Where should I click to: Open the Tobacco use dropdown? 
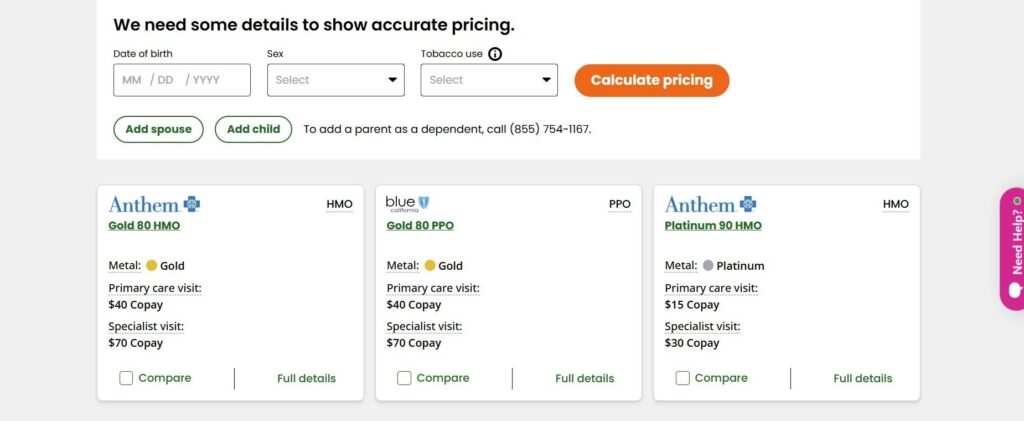[489, 80]
